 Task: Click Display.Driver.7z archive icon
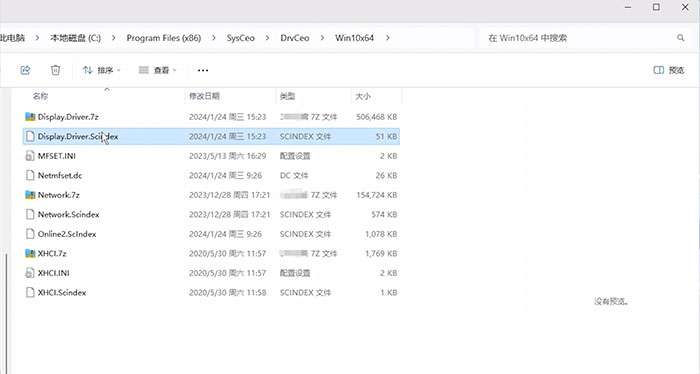[x=30, y=117]
